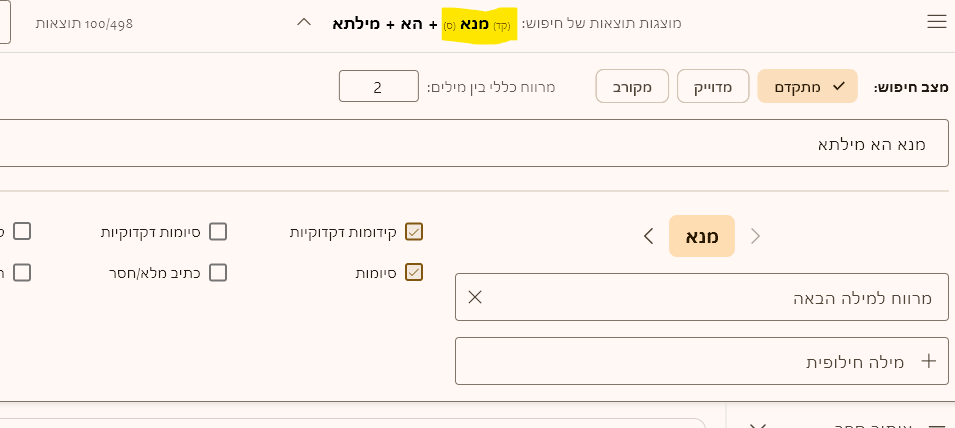Switch to the "מדוייק" search mode
The width and height of the screenshot is (955, 428).
tap(713, 86)
